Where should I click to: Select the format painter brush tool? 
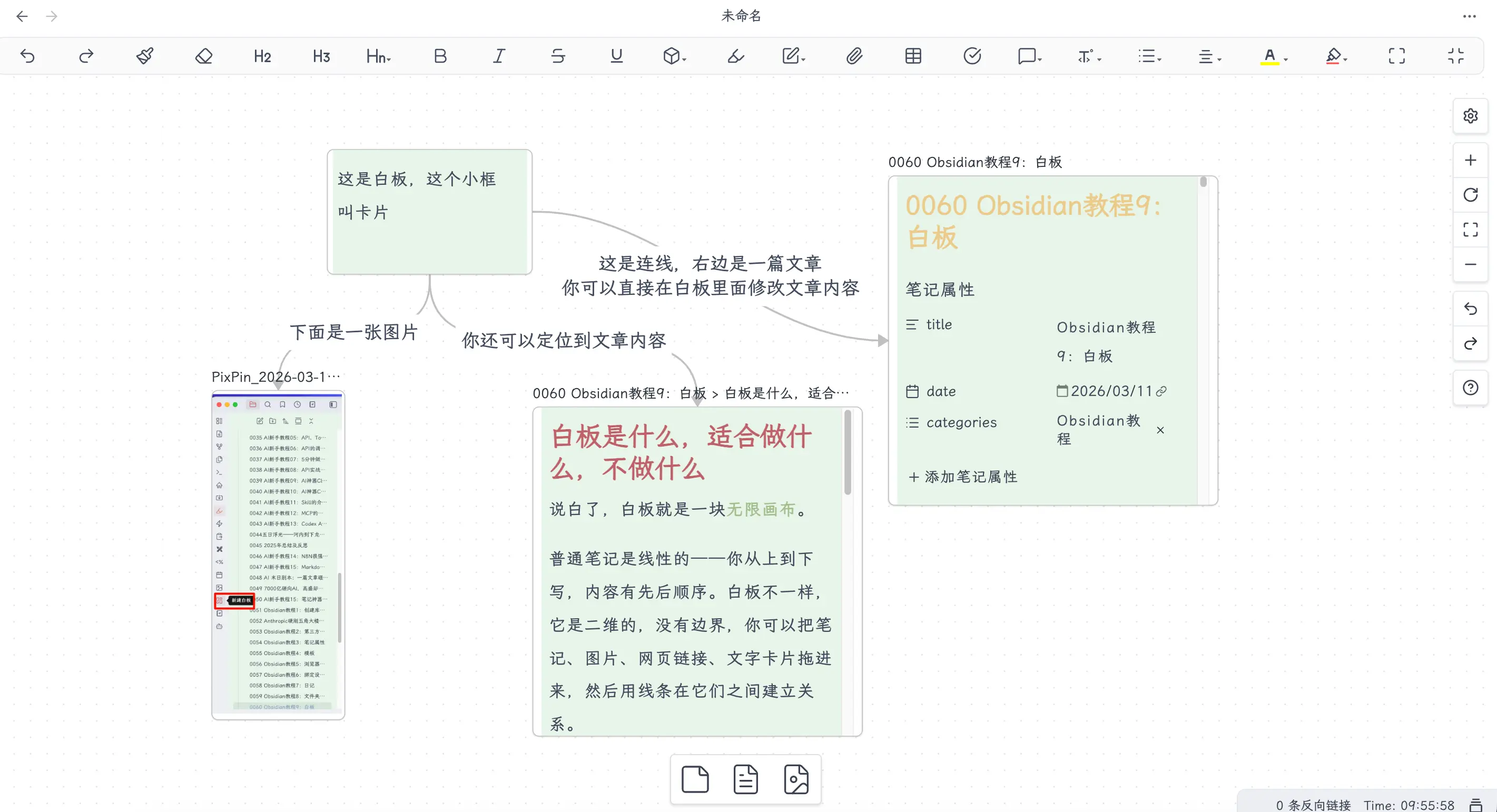pos(145,56)
